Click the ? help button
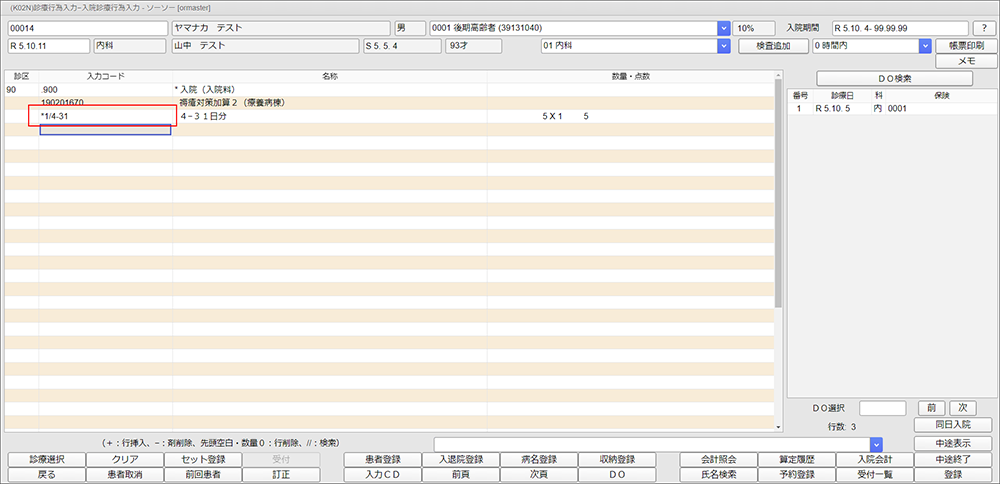 pyautogui.click(x=985, y=28)
